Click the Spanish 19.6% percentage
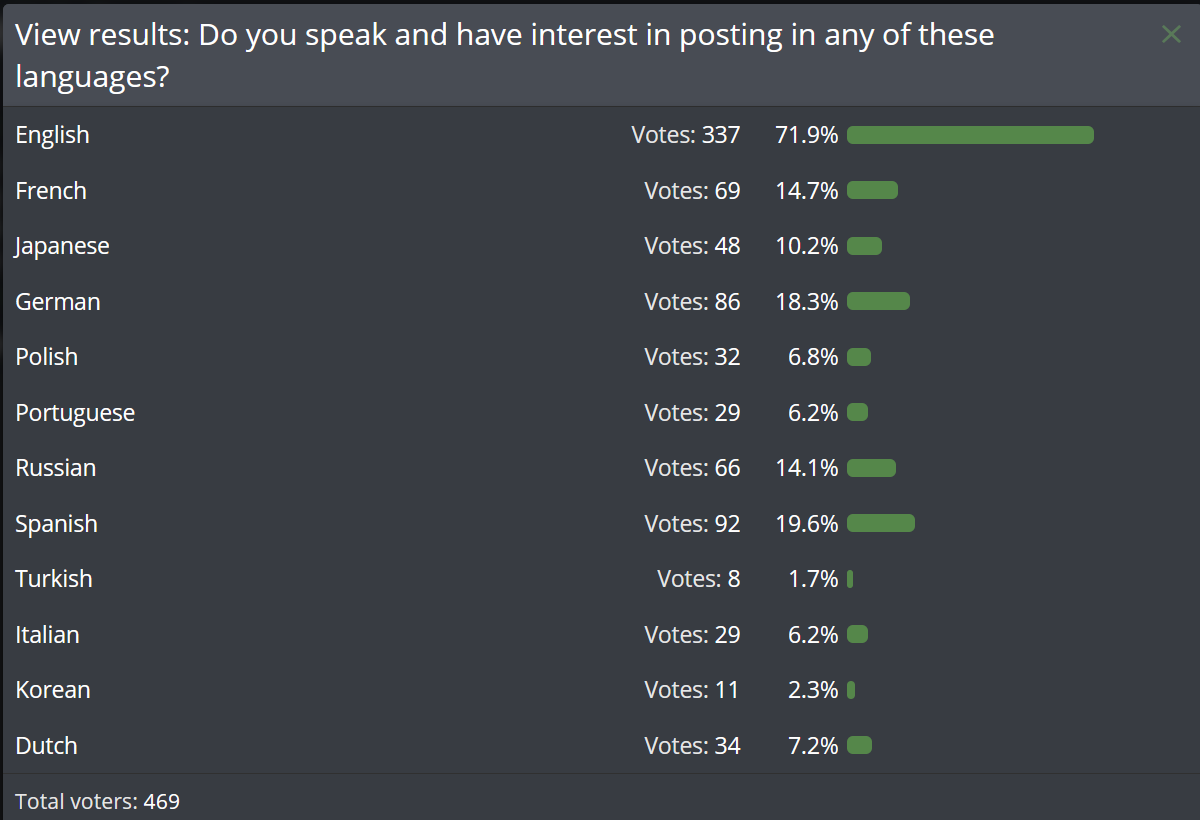The height and width of the screenshot is (820, 1200). tap(807, 524)
